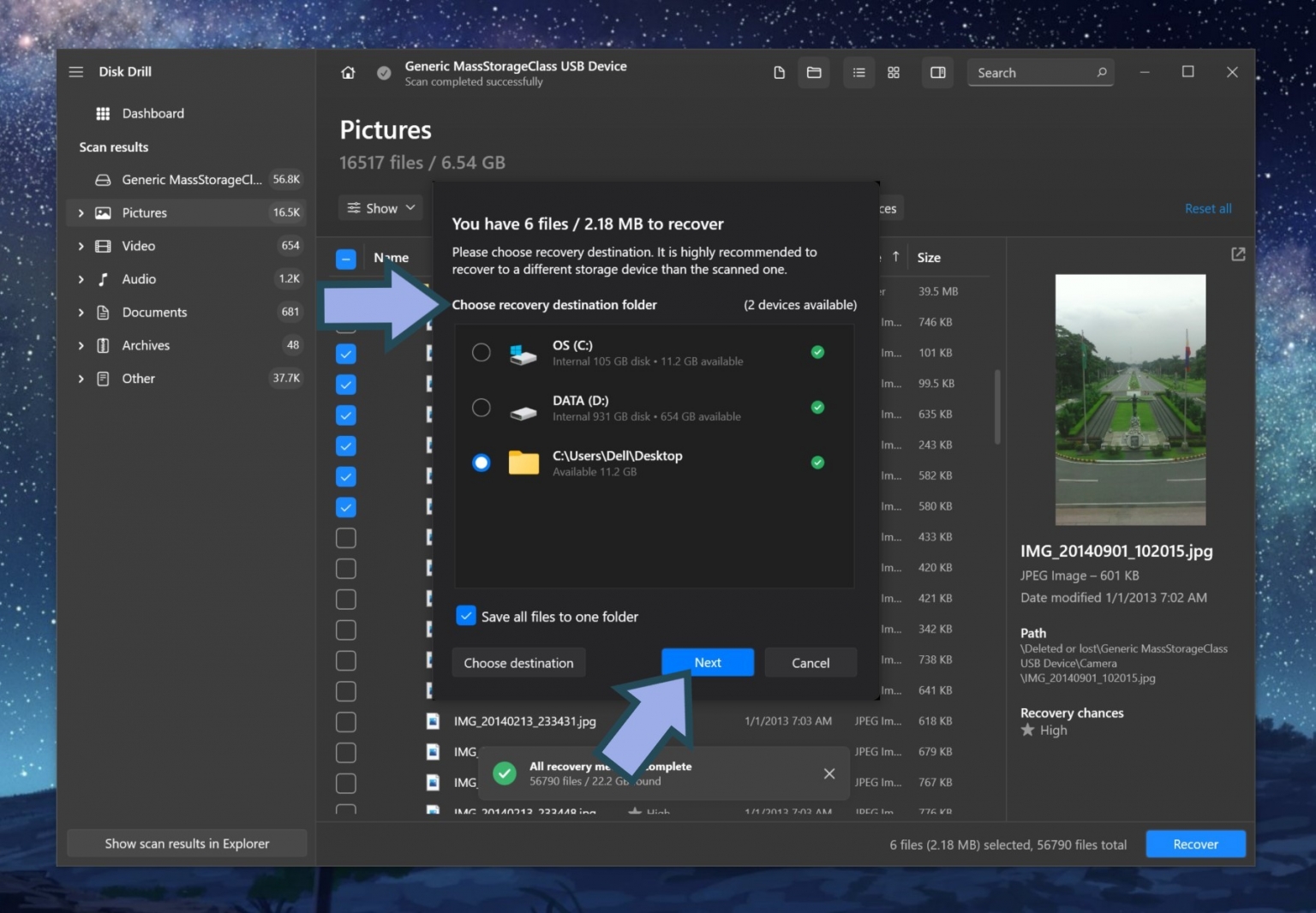Expand the Documents category tree
Viewport: 1316px width, 913px height.
[81, 313]
